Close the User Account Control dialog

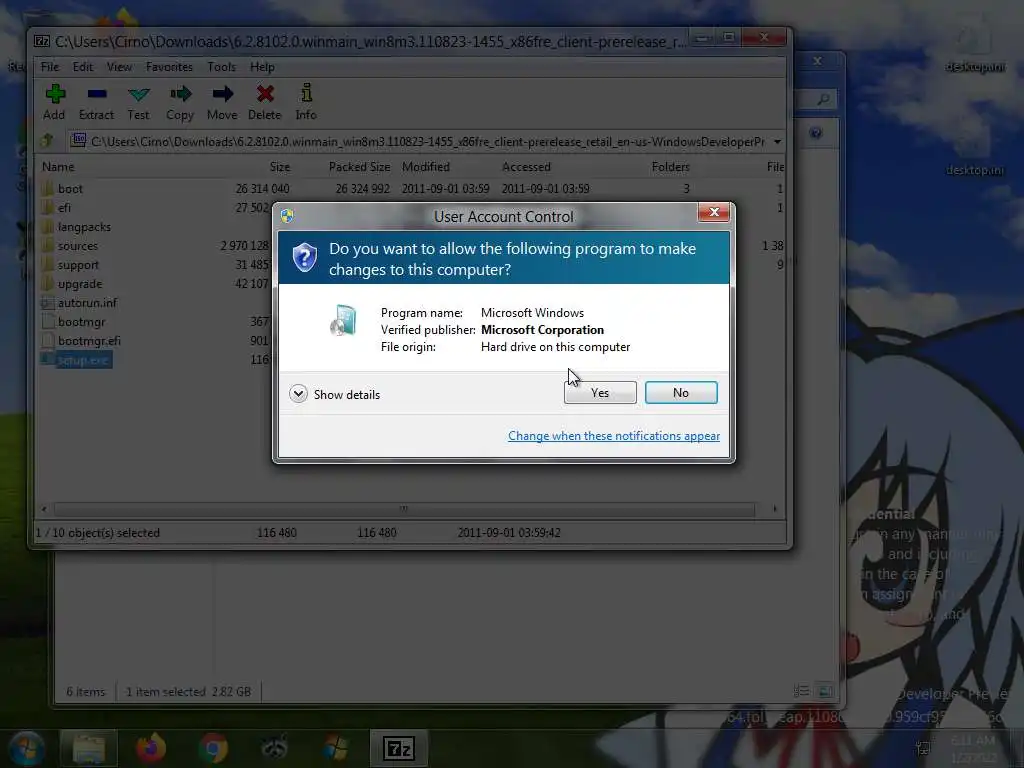[x=714, y=212]
